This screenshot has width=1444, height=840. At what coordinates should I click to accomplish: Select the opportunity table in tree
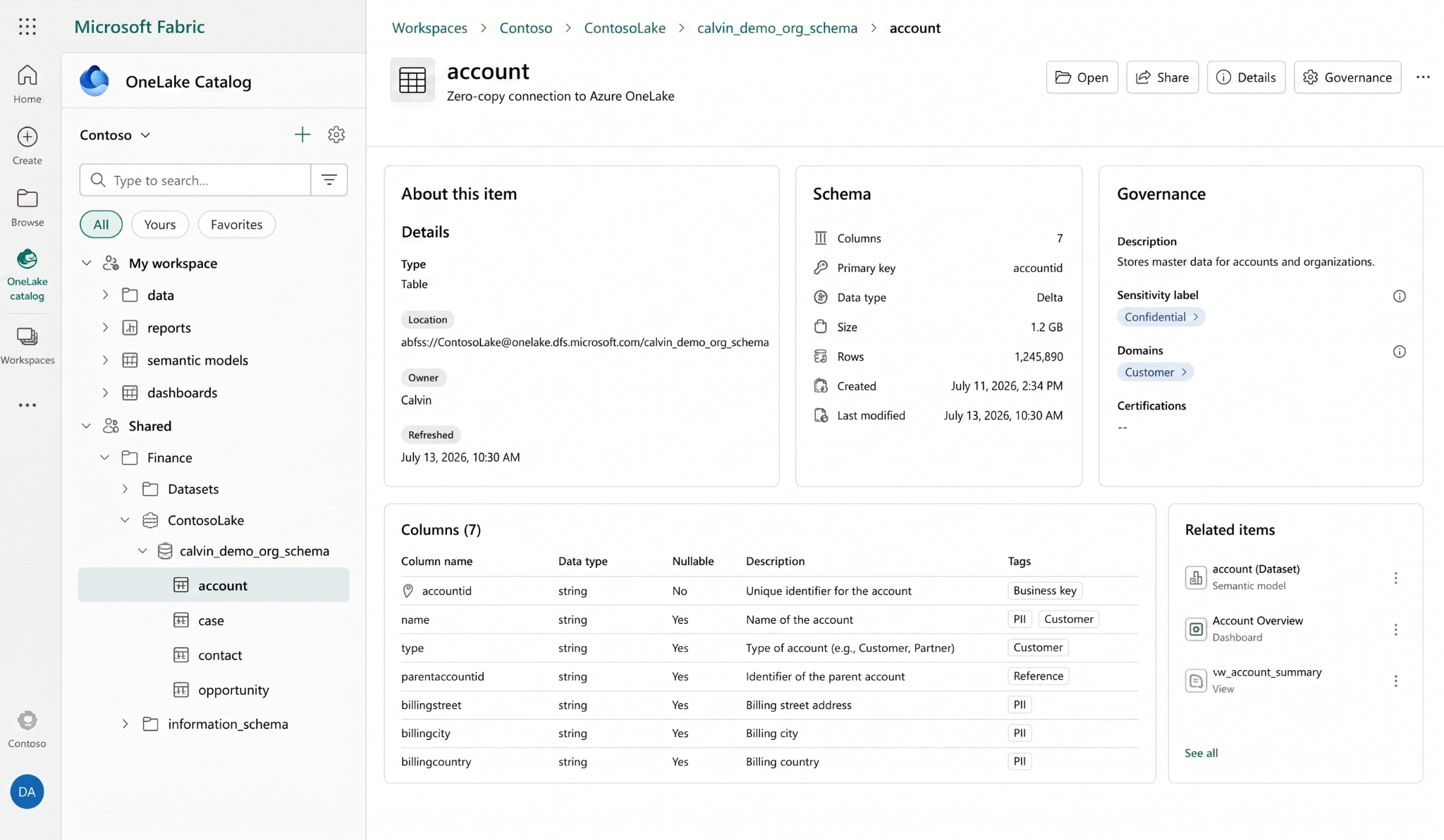[214, 689]
